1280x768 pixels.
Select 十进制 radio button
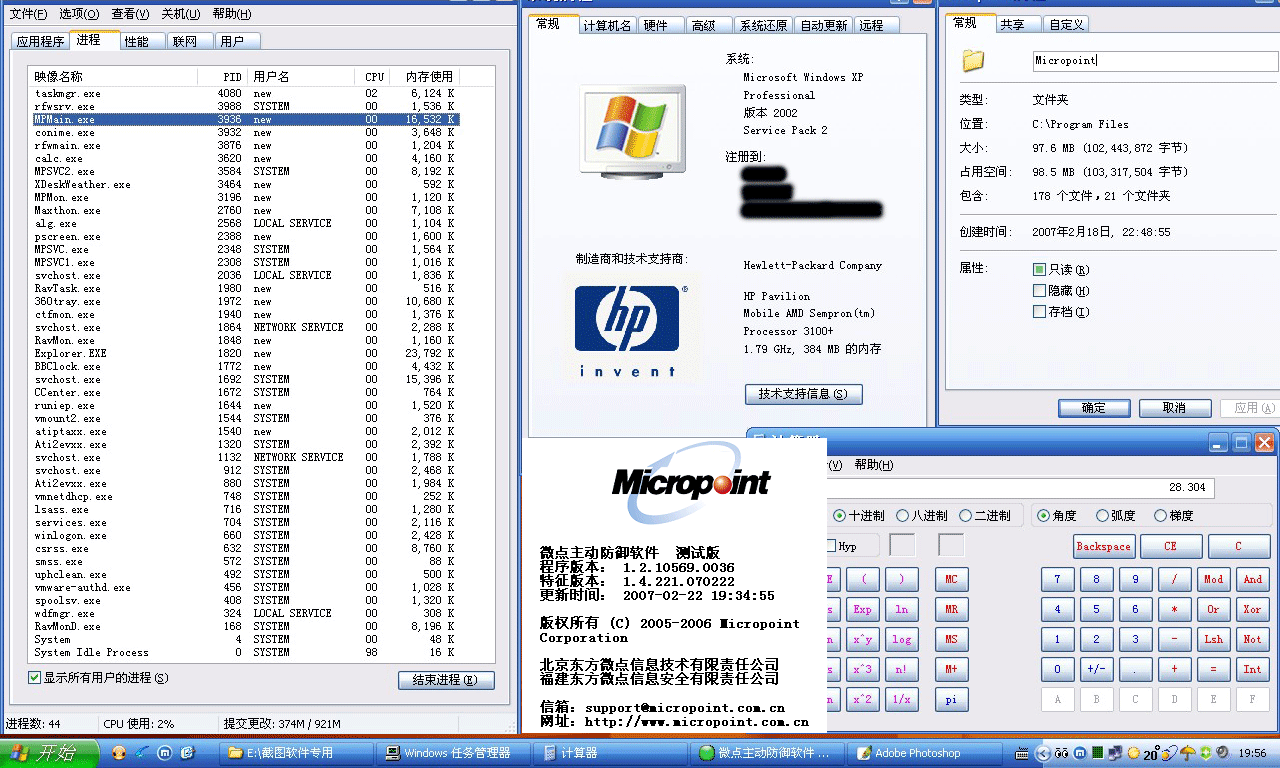pyautogui.click(x=840, y=516)
